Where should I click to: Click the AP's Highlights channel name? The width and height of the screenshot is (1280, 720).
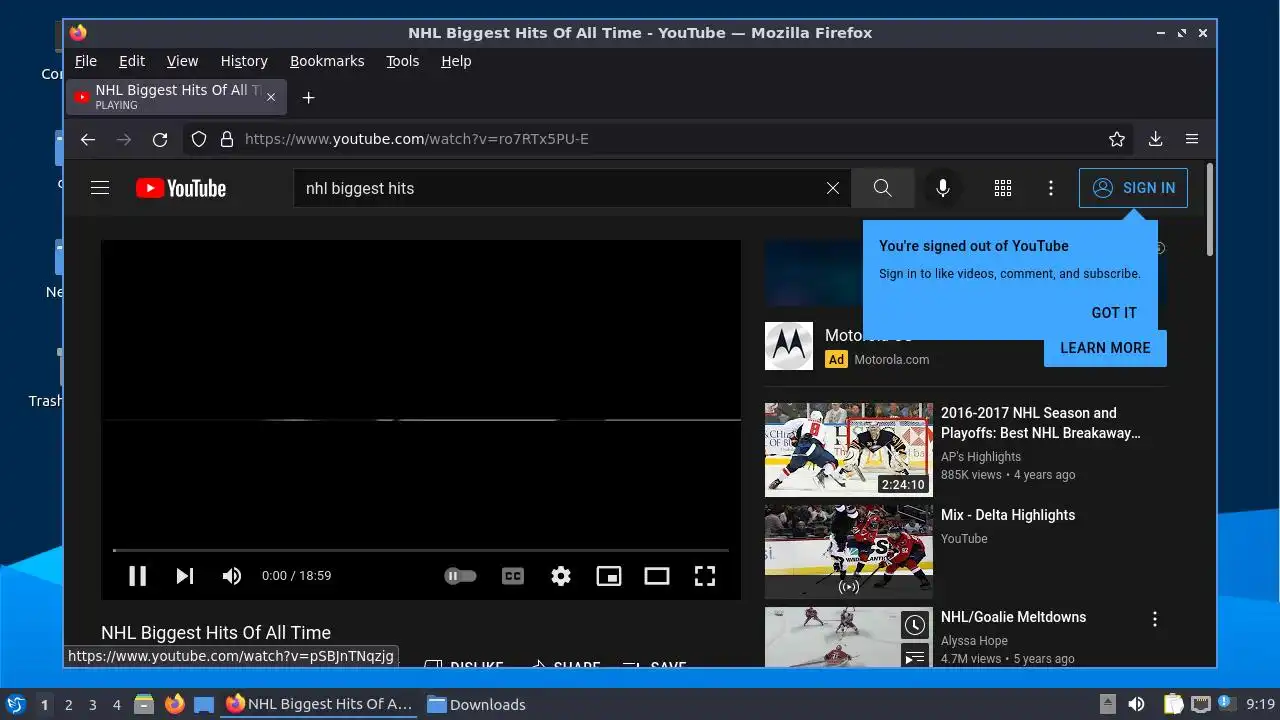[981, 457]
